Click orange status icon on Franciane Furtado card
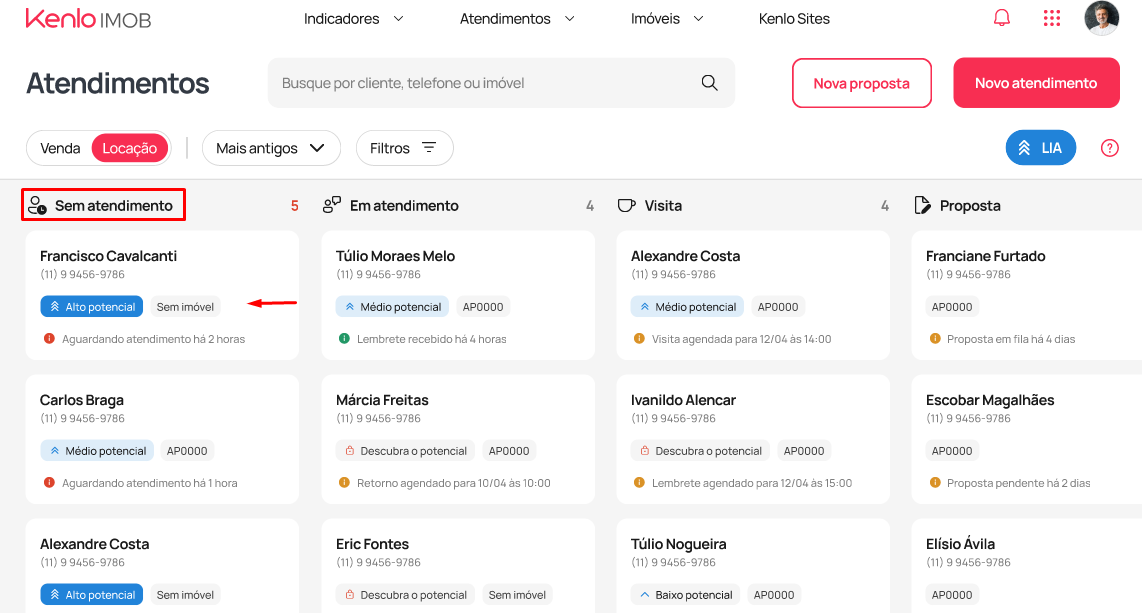This screenshot has height=613, width=1142. (935, 339)
